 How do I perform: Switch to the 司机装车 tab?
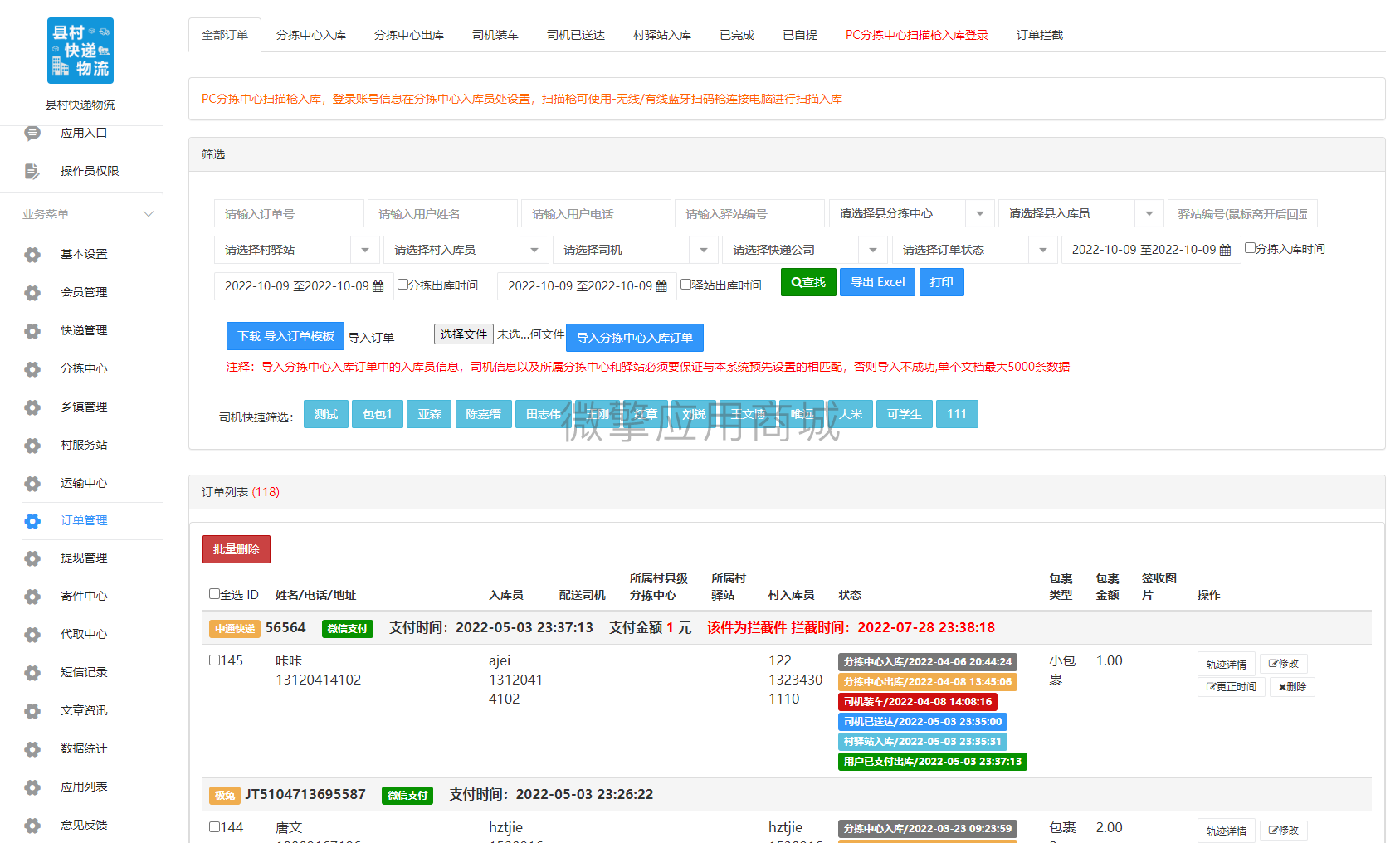click(495, 35)
